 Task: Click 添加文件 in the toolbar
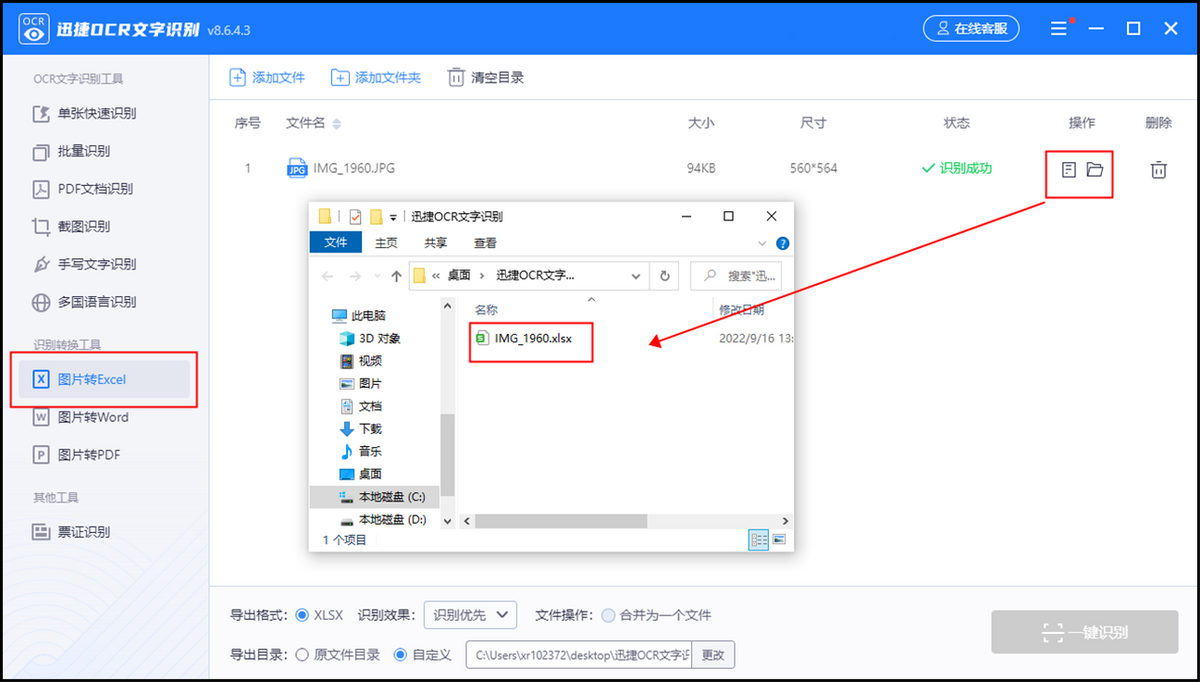coord(267,77)
